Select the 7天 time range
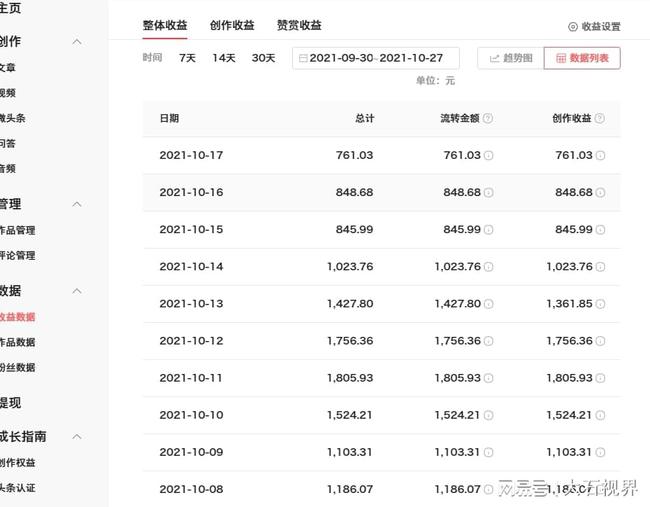Viewport: 650px width, 507px height. (187, 58)
